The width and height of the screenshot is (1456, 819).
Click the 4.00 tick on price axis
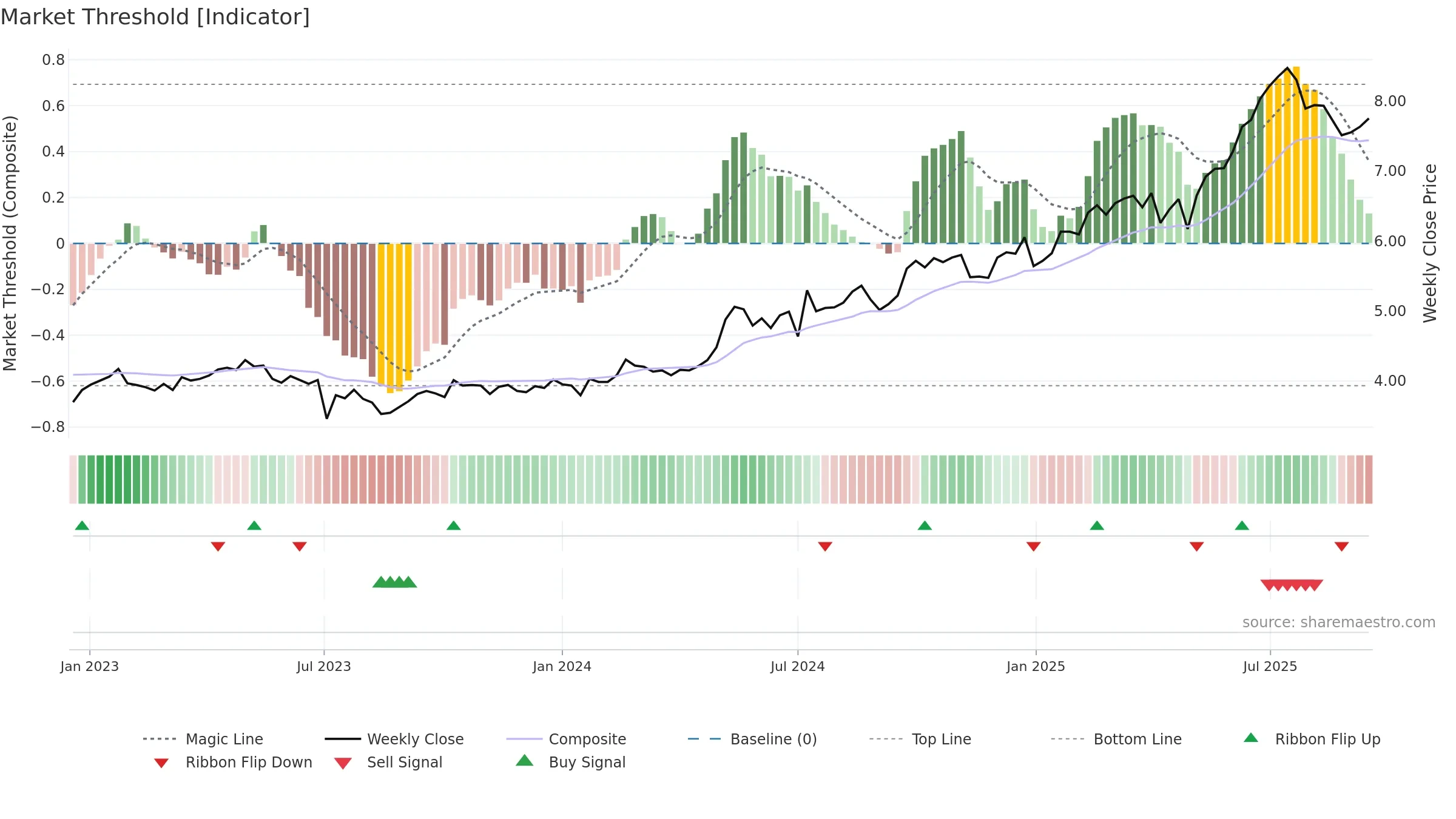pos(1390,381)
